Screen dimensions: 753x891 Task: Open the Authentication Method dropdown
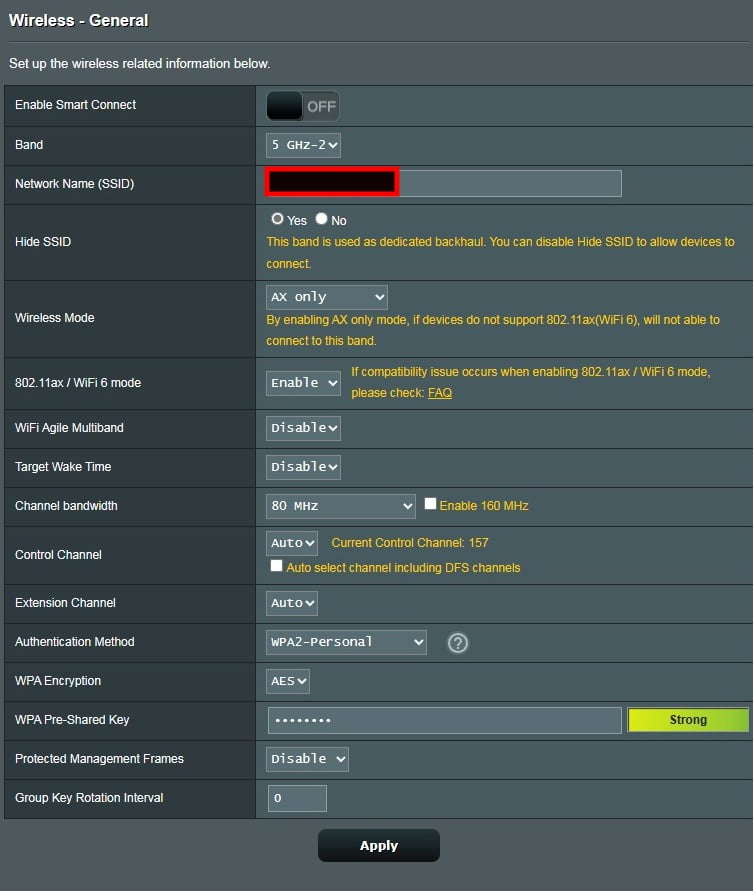[346, 642]
